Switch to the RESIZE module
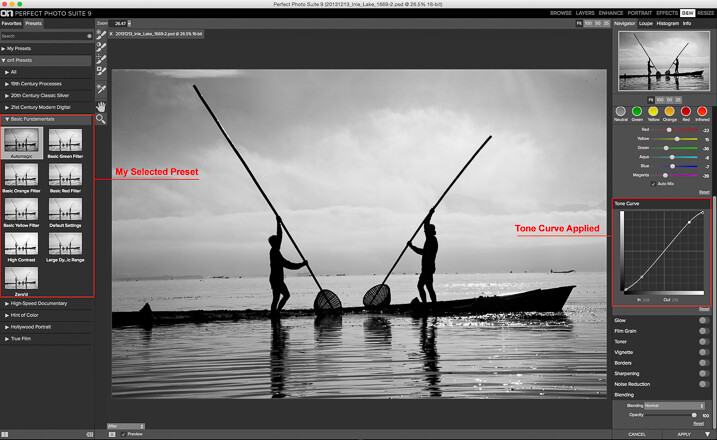The height and width of the screenshot is (440, 717). pos(706,13)
